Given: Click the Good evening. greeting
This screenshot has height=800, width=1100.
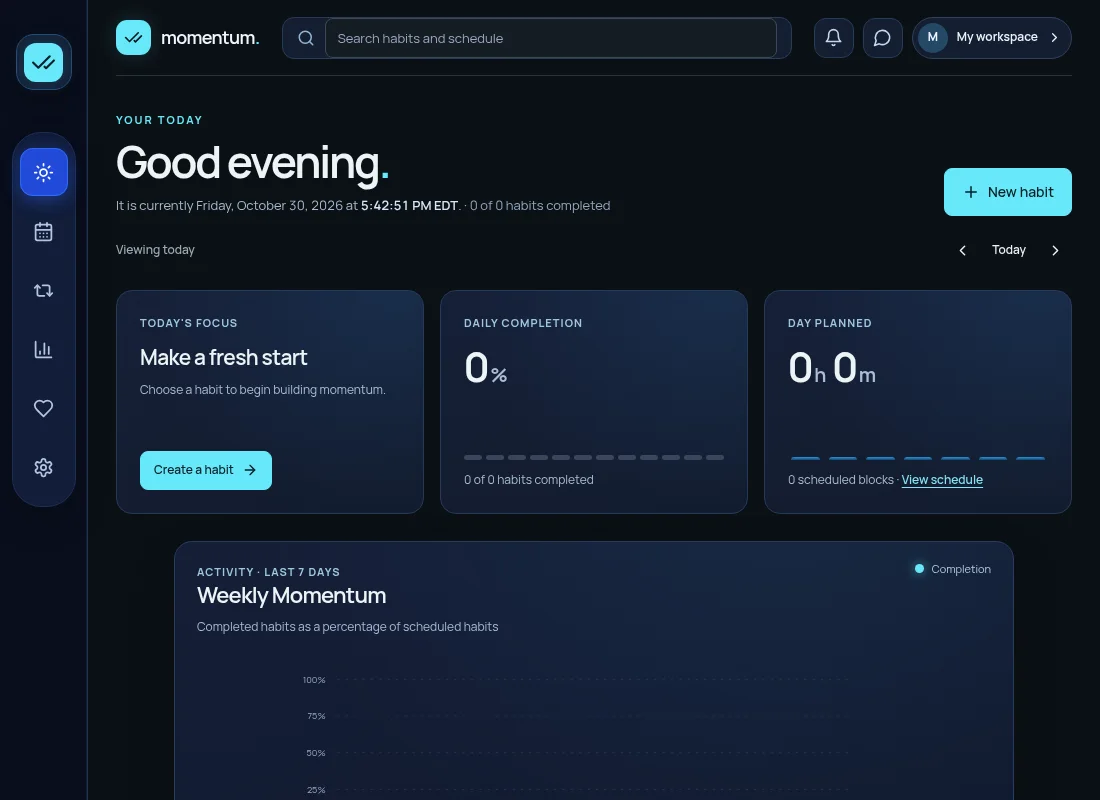Looking at the screenshot, I should point(253,163).
